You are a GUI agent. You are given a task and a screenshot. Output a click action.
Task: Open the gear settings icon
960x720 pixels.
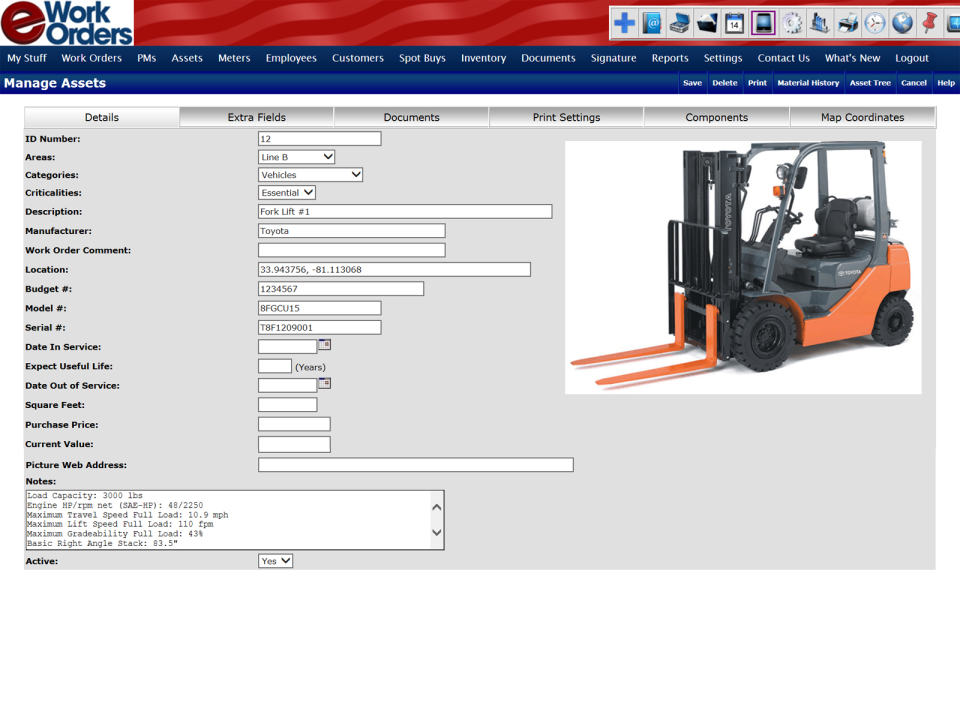click(792, 23)
